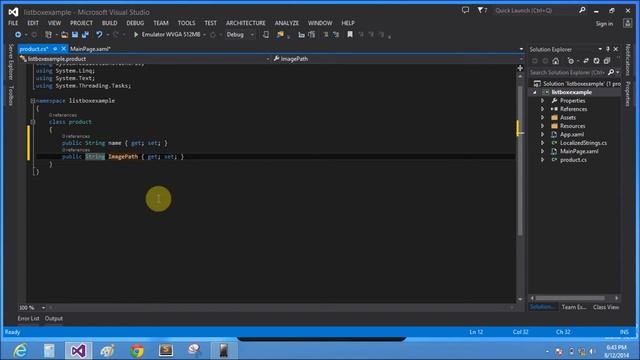The width and height of the screenshot is (640, 360).
Task: Open the Toolbox side tab
Action: tap(11, 96)
